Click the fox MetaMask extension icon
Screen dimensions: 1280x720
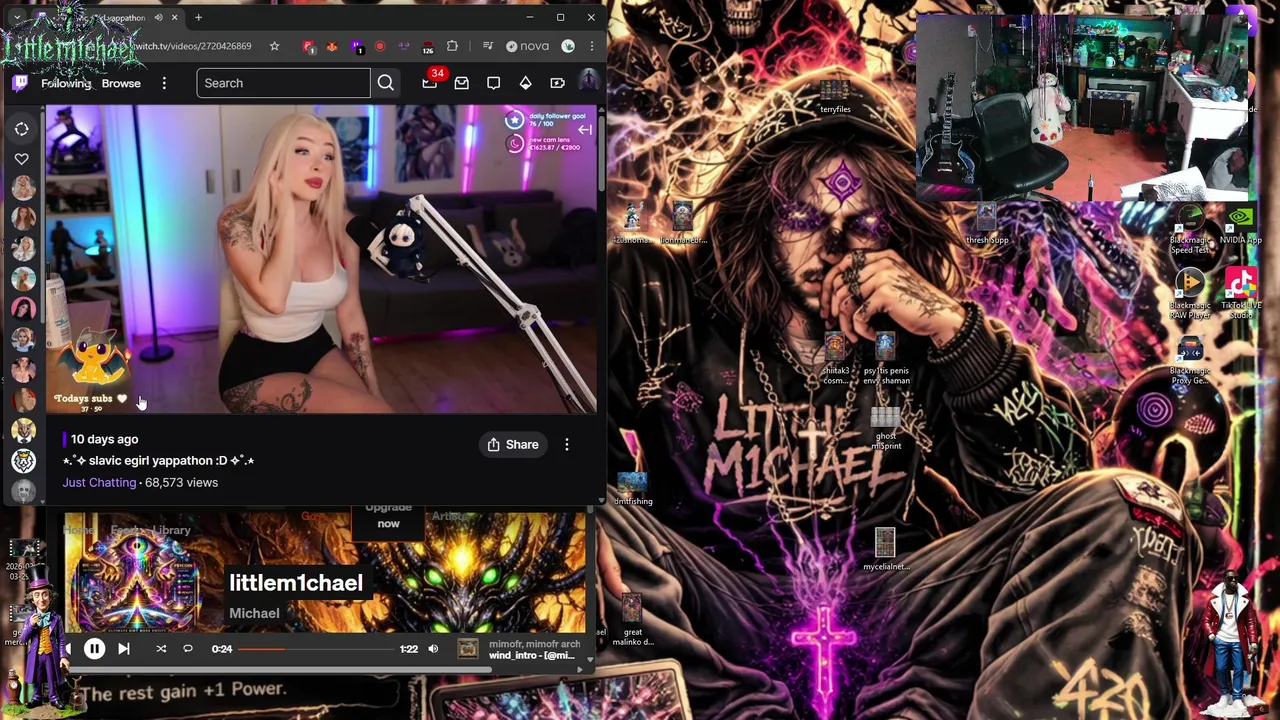point(332,46)
